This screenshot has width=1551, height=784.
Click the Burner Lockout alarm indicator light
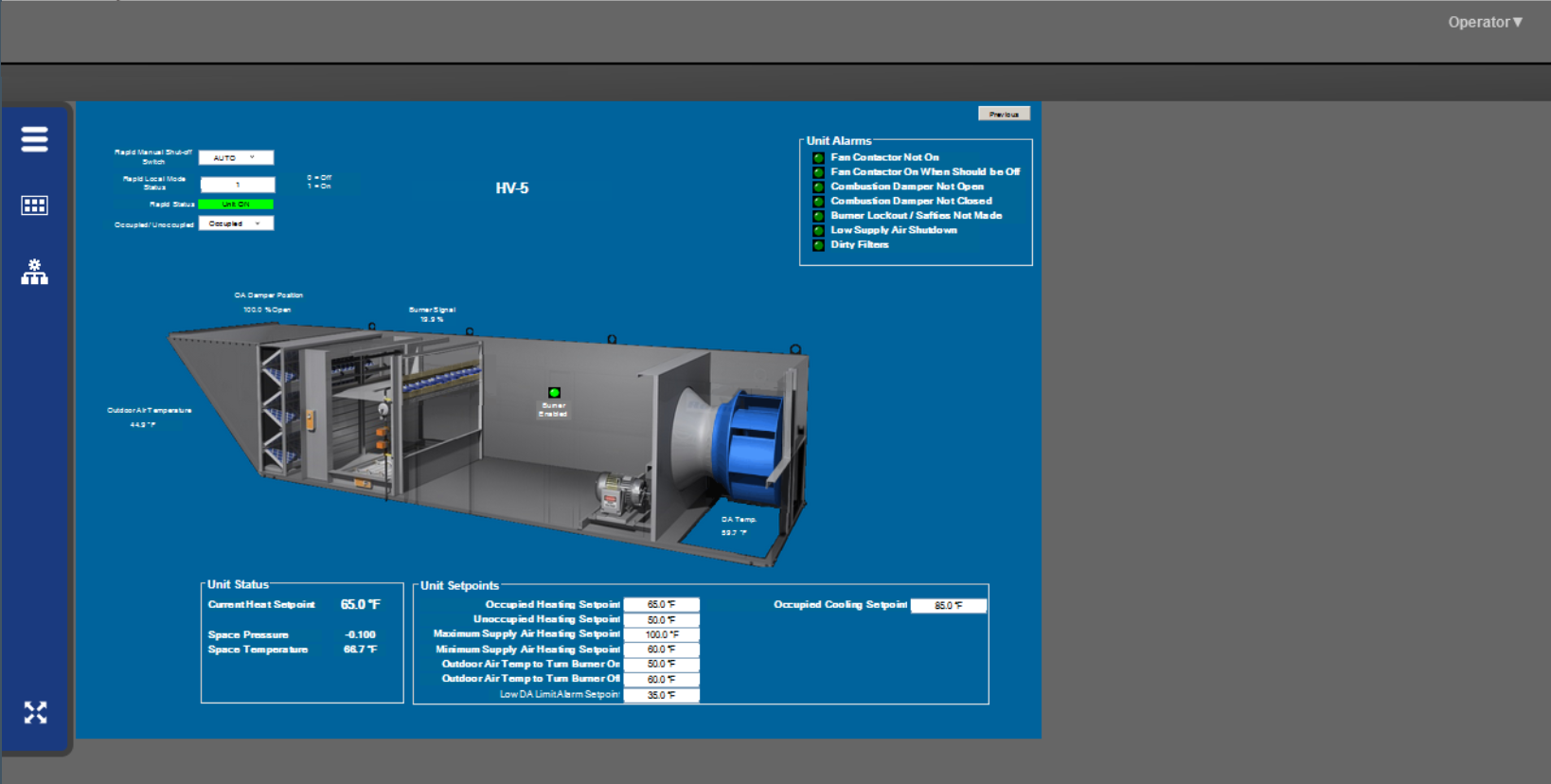coord(819,216)
